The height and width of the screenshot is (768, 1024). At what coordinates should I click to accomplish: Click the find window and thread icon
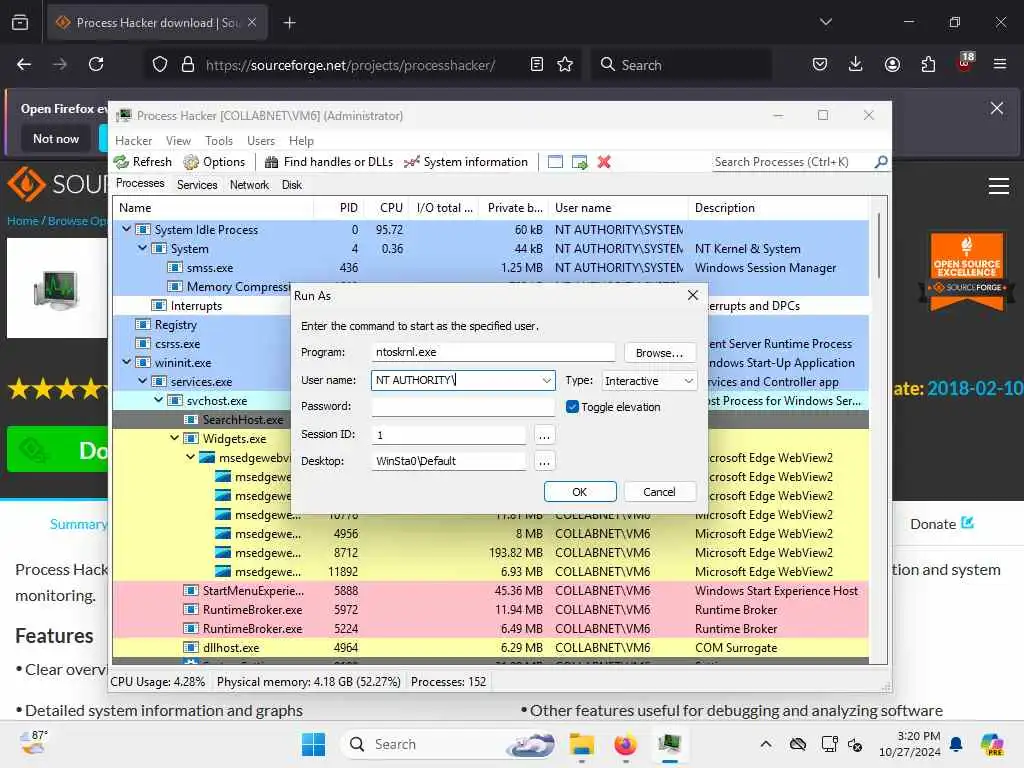point(579,162)
